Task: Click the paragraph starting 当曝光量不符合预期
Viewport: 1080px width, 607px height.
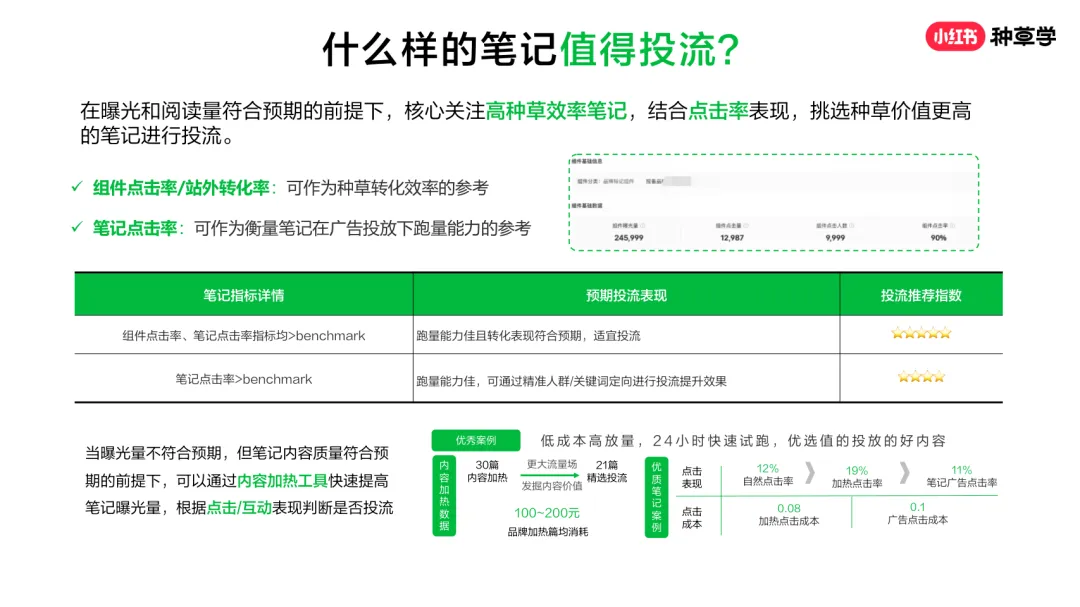Action: (238, 480)
